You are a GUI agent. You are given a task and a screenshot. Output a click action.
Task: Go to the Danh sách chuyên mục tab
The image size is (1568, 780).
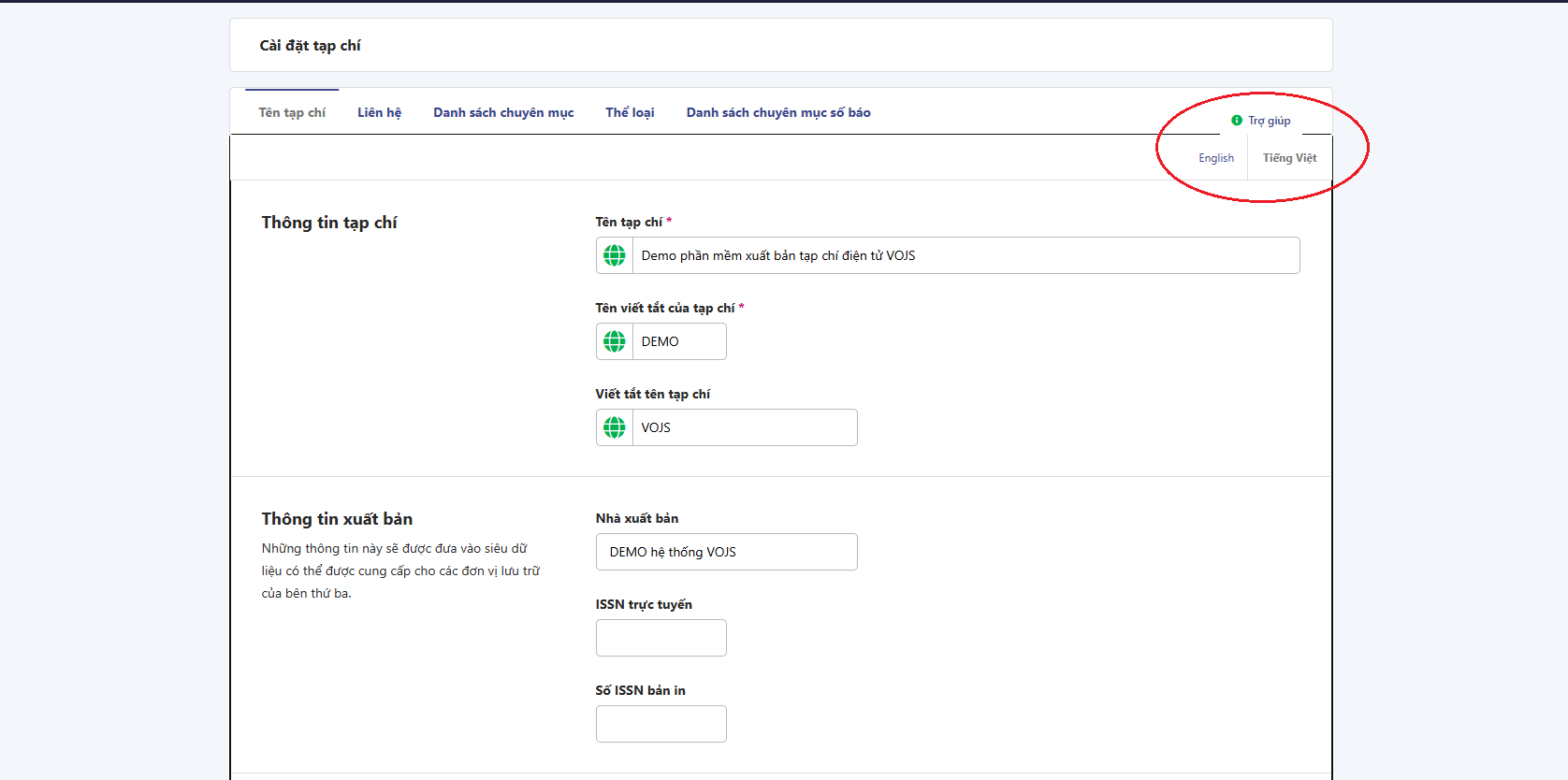pyautogui.click(x=503, y=112)
